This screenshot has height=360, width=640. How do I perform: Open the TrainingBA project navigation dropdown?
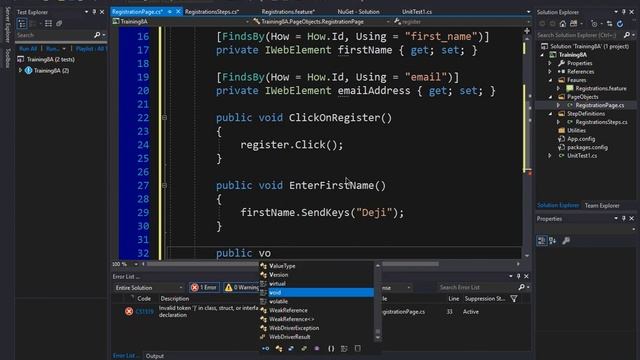click(x=247, y=22)
